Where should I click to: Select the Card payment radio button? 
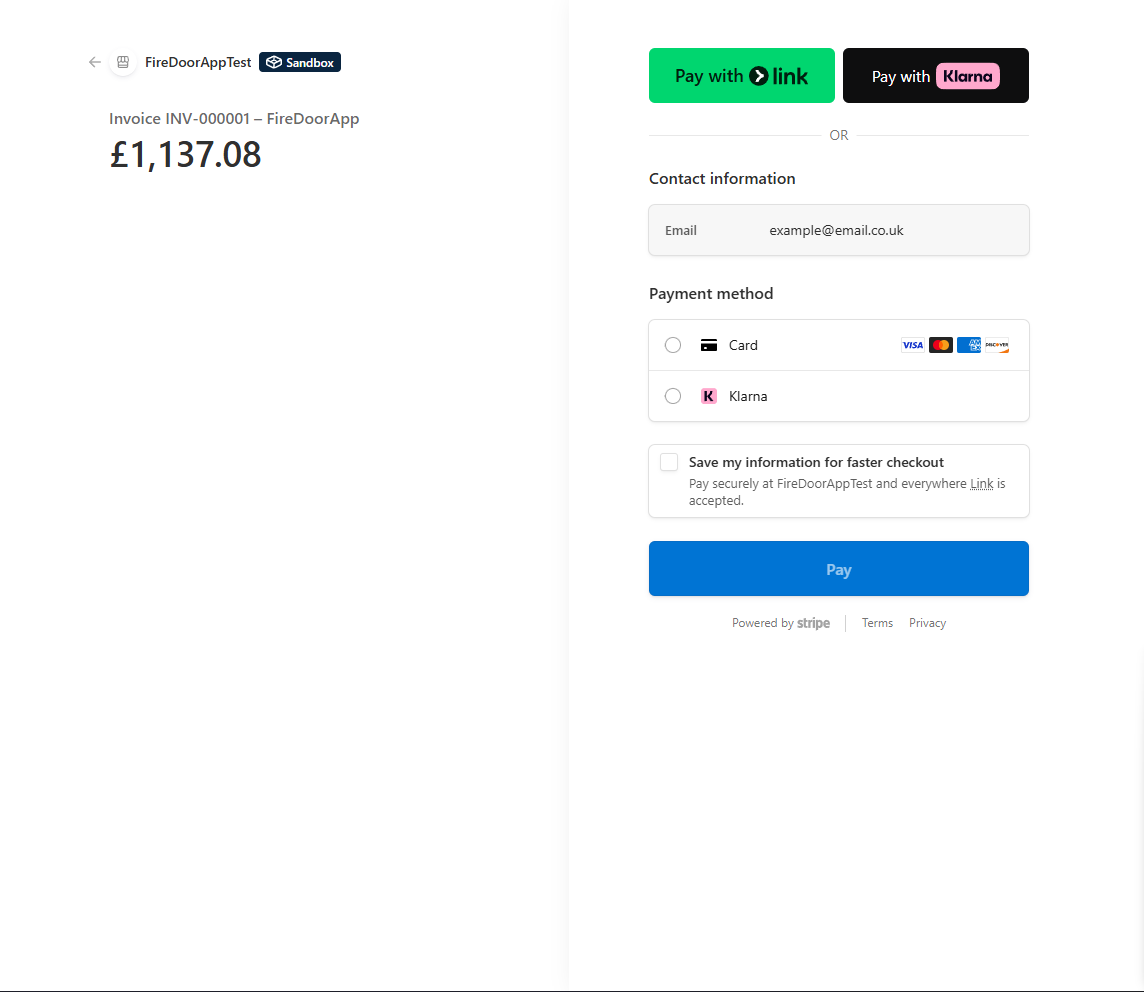tap(672, 344)
